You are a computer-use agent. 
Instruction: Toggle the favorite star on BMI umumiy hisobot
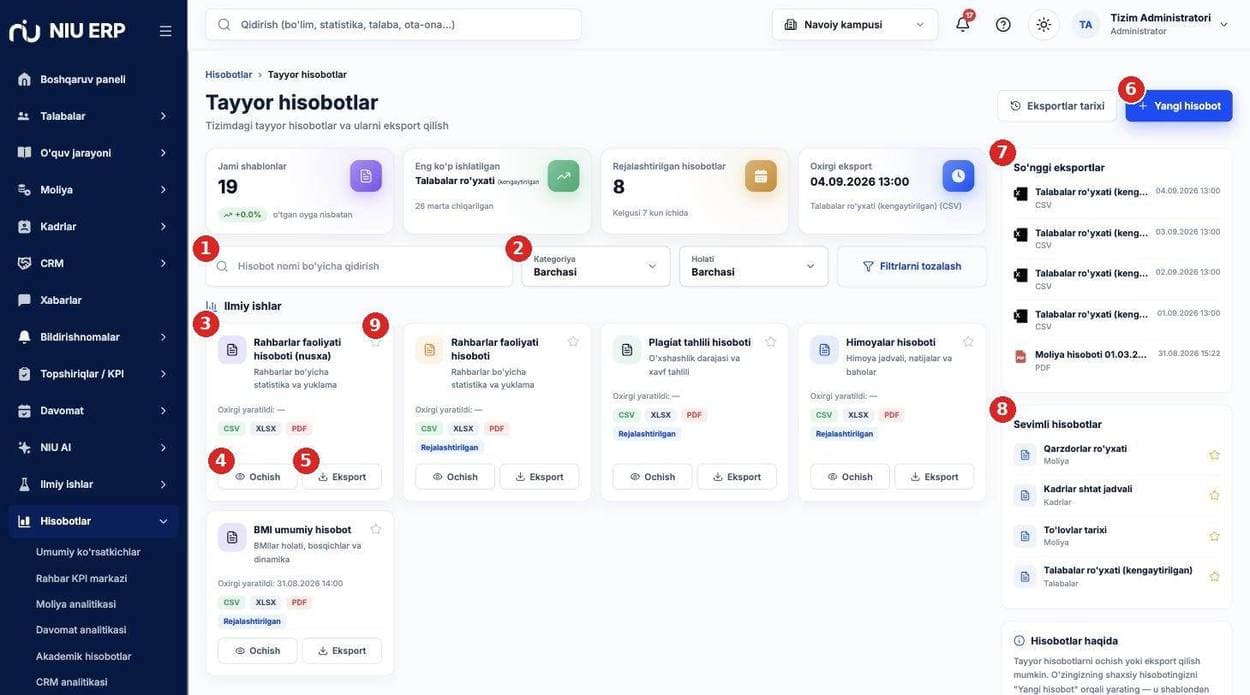point(376,529)
